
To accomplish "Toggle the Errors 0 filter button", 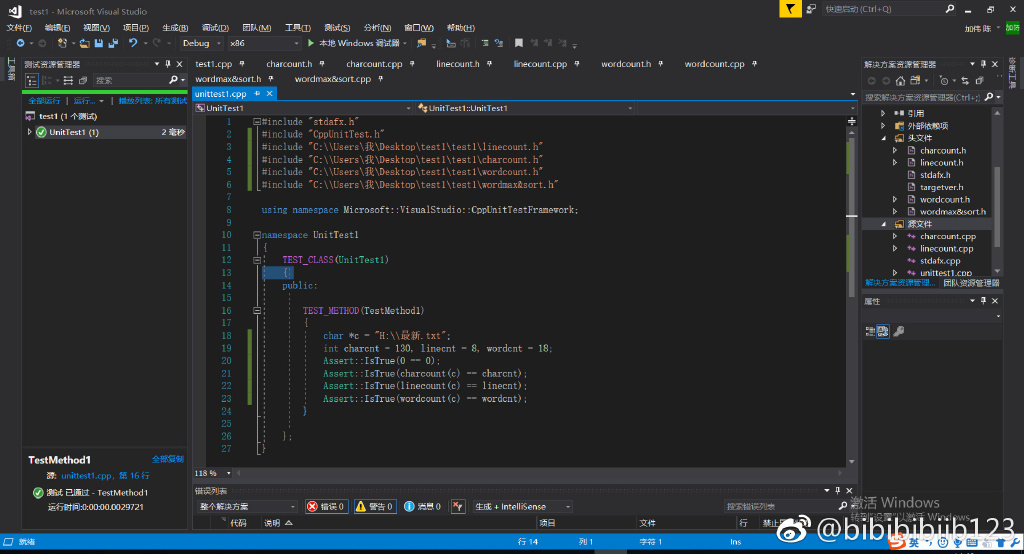I will coord(326,507).
